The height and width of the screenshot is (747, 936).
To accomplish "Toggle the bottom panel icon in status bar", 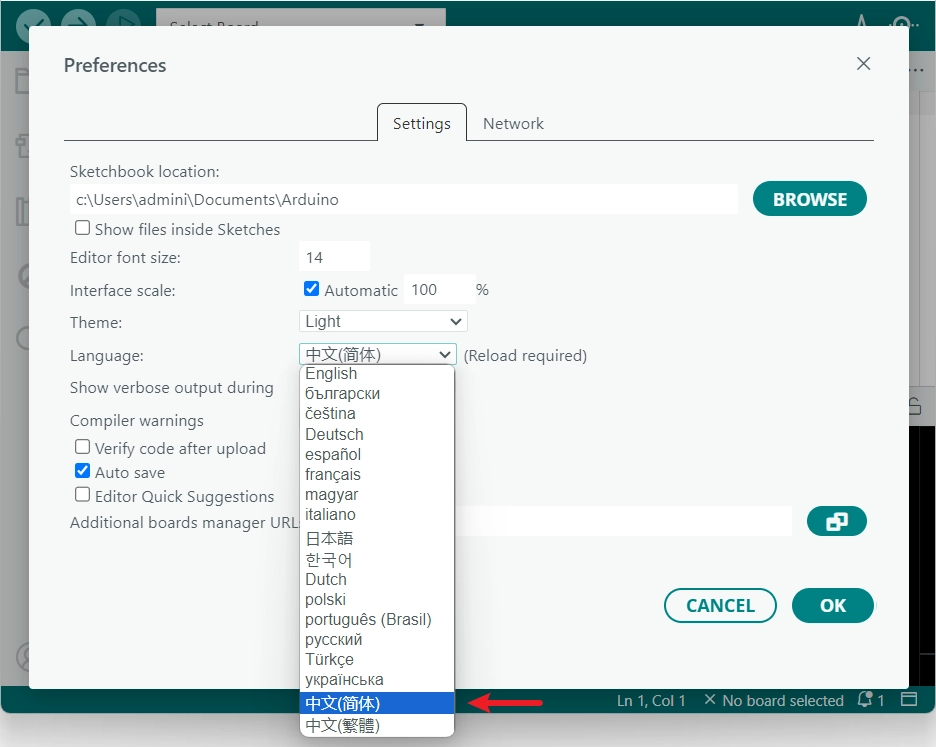I will point(908,699).
